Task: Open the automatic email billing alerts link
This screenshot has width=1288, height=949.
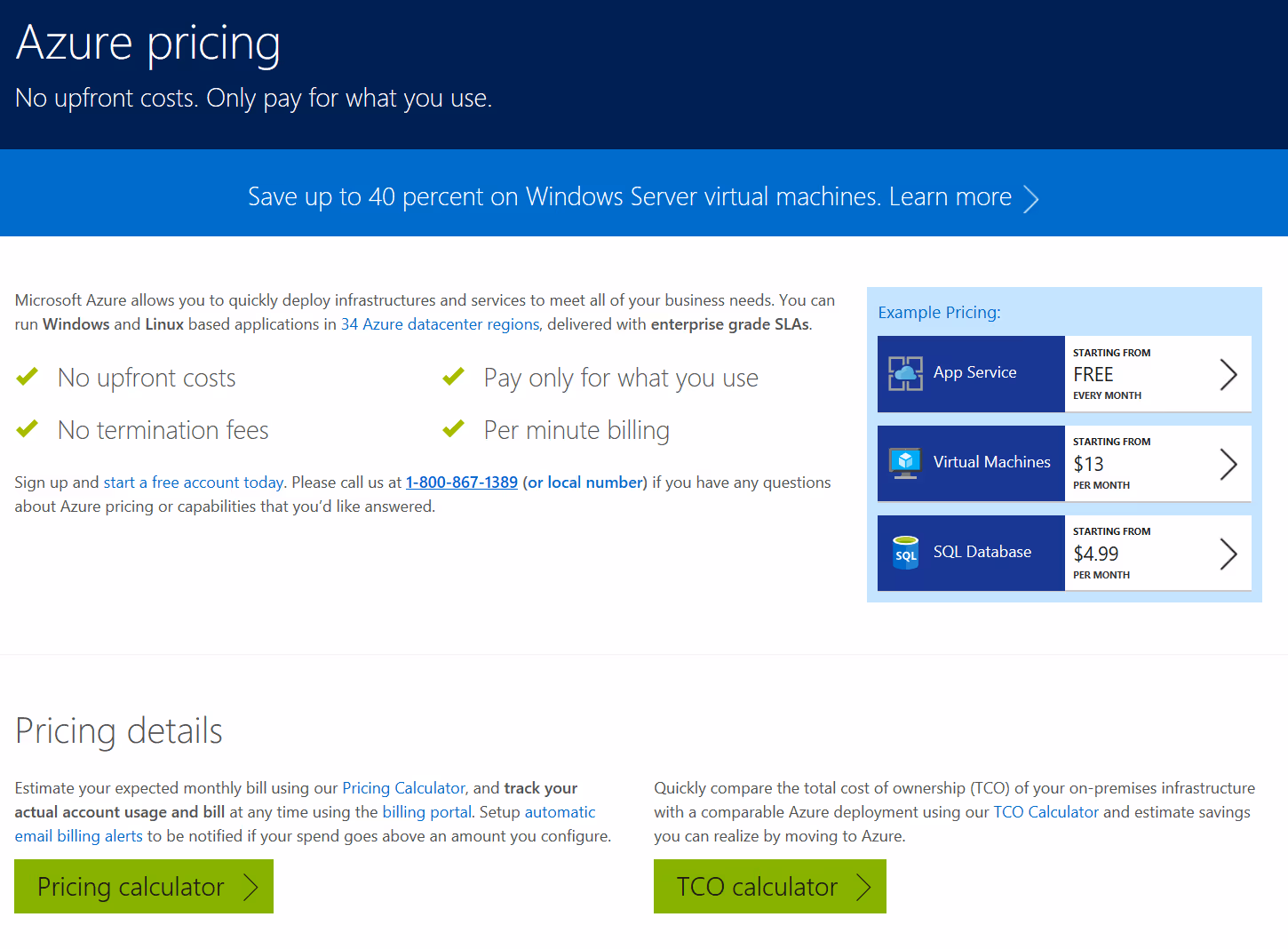Action: coord(306,824)
